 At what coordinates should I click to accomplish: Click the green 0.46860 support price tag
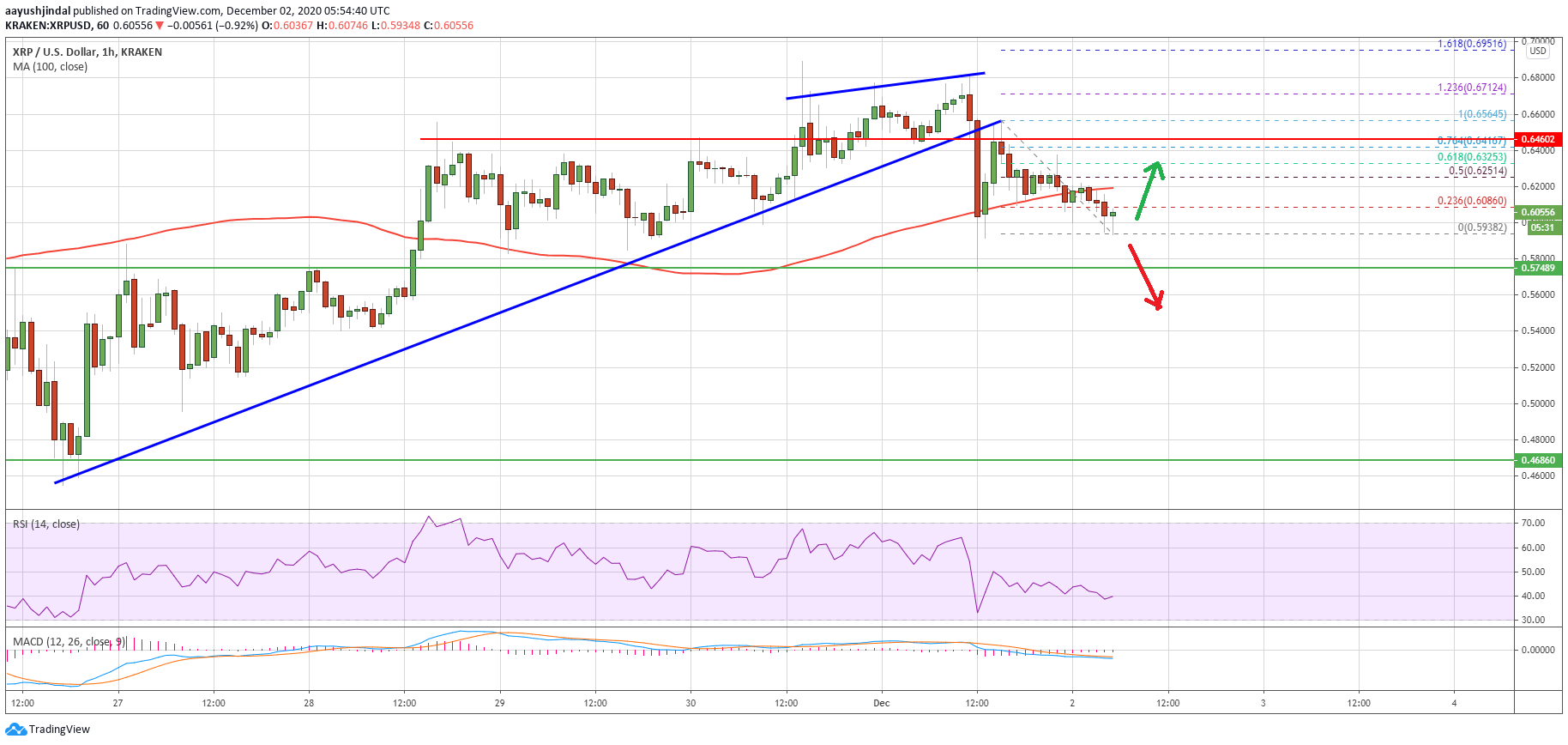click(1538, 460)
